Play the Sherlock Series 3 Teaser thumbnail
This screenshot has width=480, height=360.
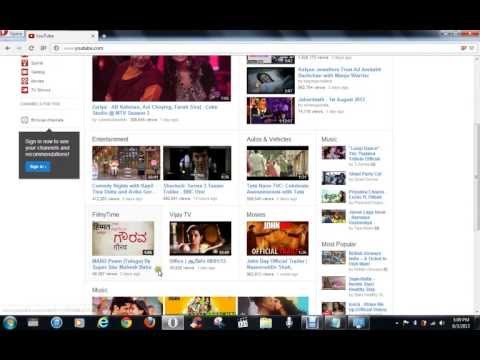coord(197,163)
